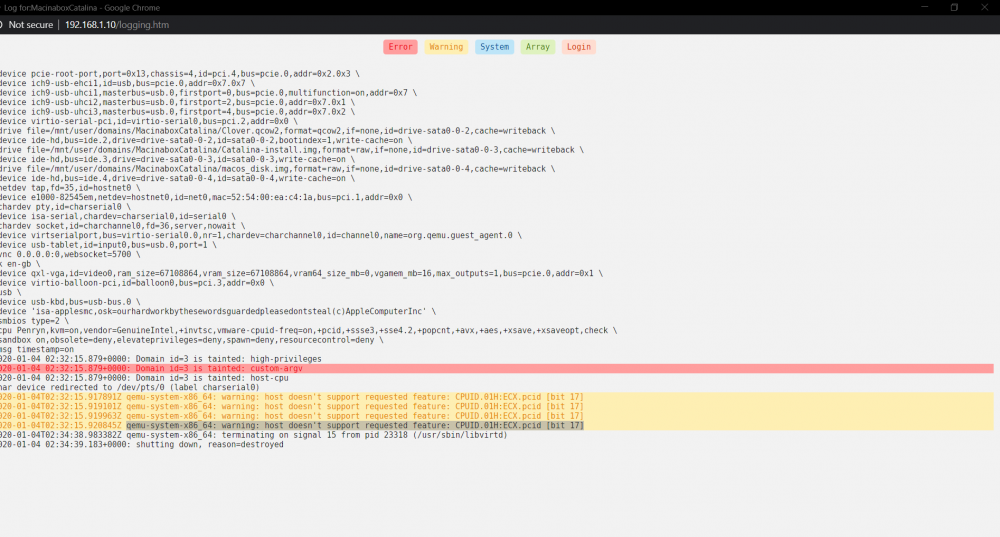
Task: Click the pcie-root-port port=0x13 line
Action: (180, 73)
